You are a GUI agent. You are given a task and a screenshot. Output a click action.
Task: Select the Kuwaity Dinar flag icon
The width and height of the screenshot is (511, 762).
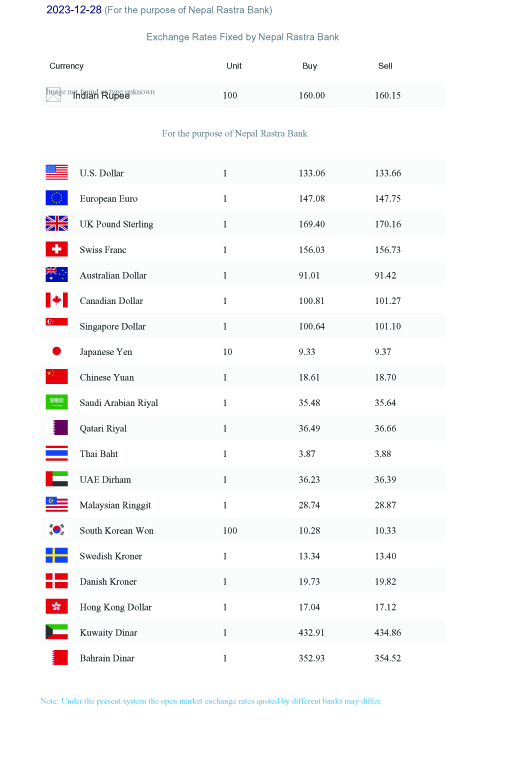click(x=57, y=632)
